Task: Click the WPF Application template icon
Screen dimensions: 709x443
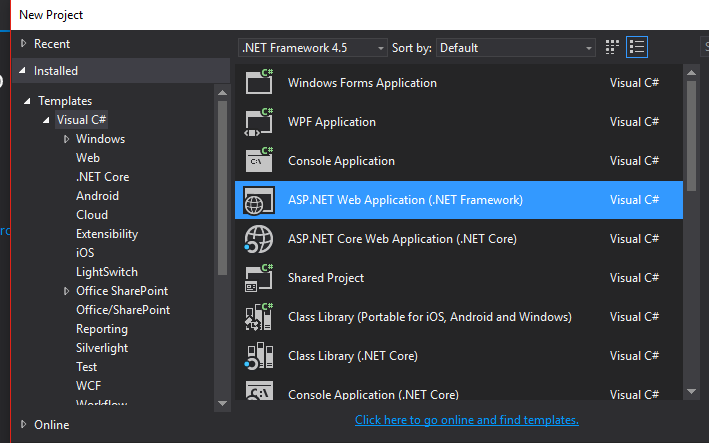Action: point(259,122)
